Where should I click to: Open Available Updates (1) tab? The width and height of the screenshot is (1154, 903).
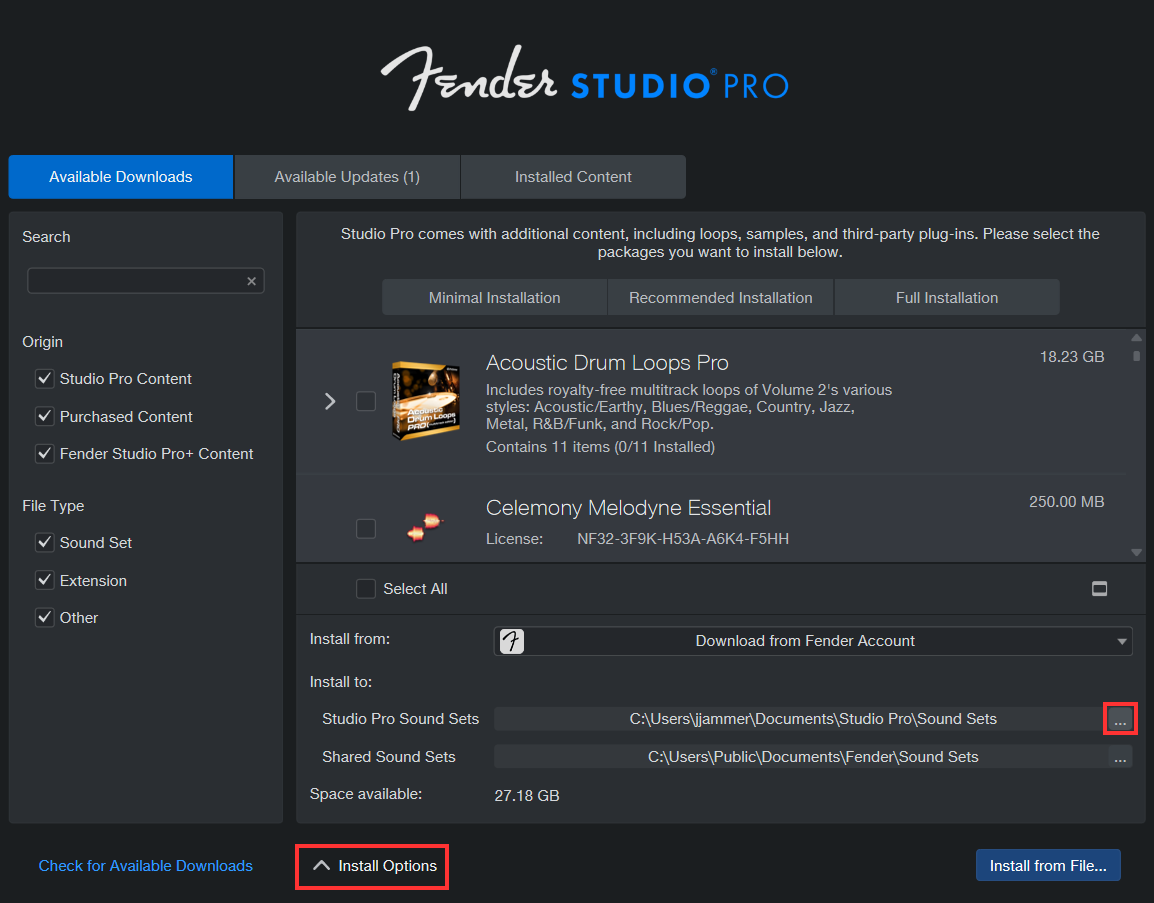(347, 177)
